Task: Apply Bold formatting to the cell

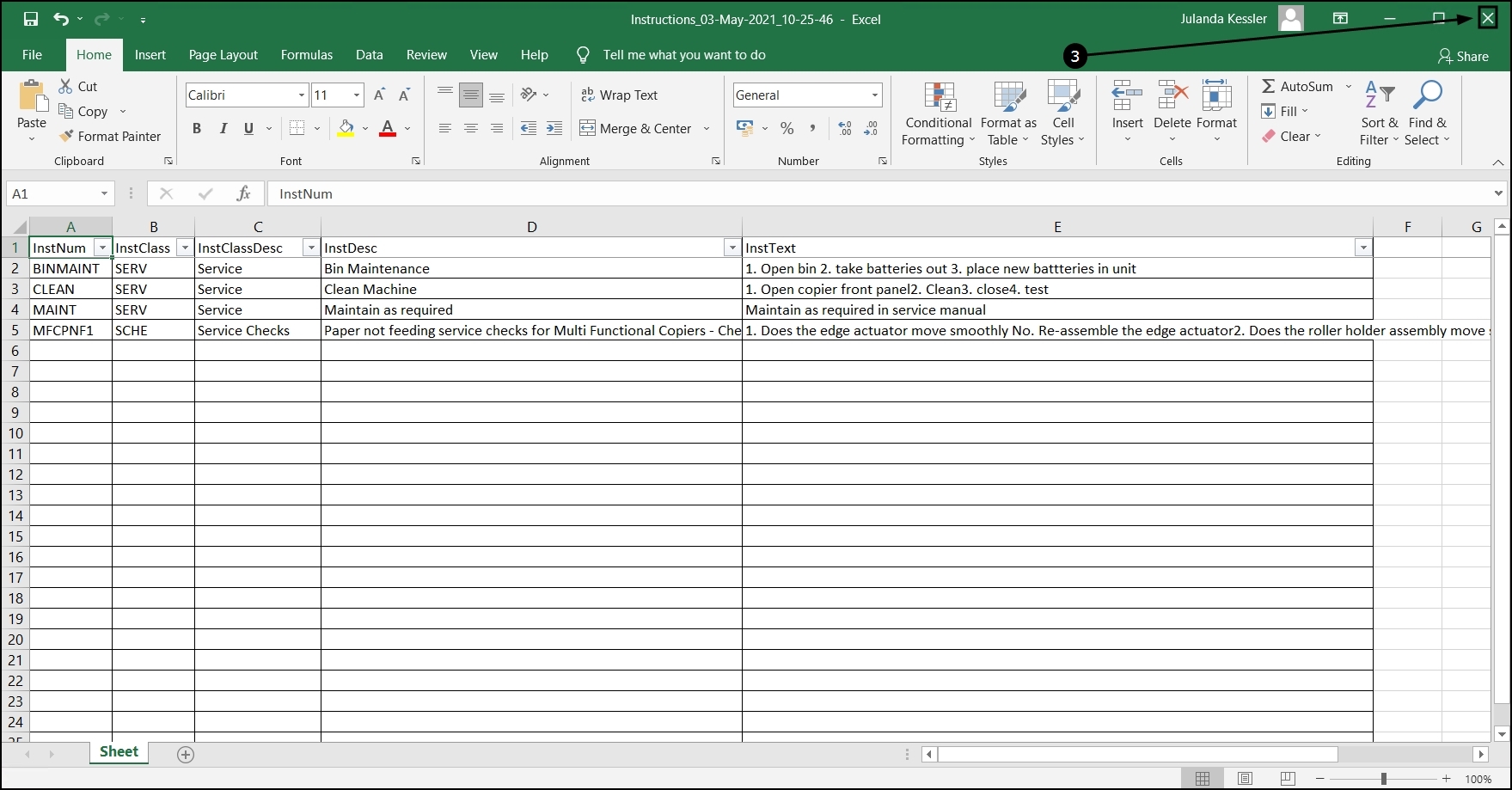Action: pyautogui.click(x=197, y=129)
